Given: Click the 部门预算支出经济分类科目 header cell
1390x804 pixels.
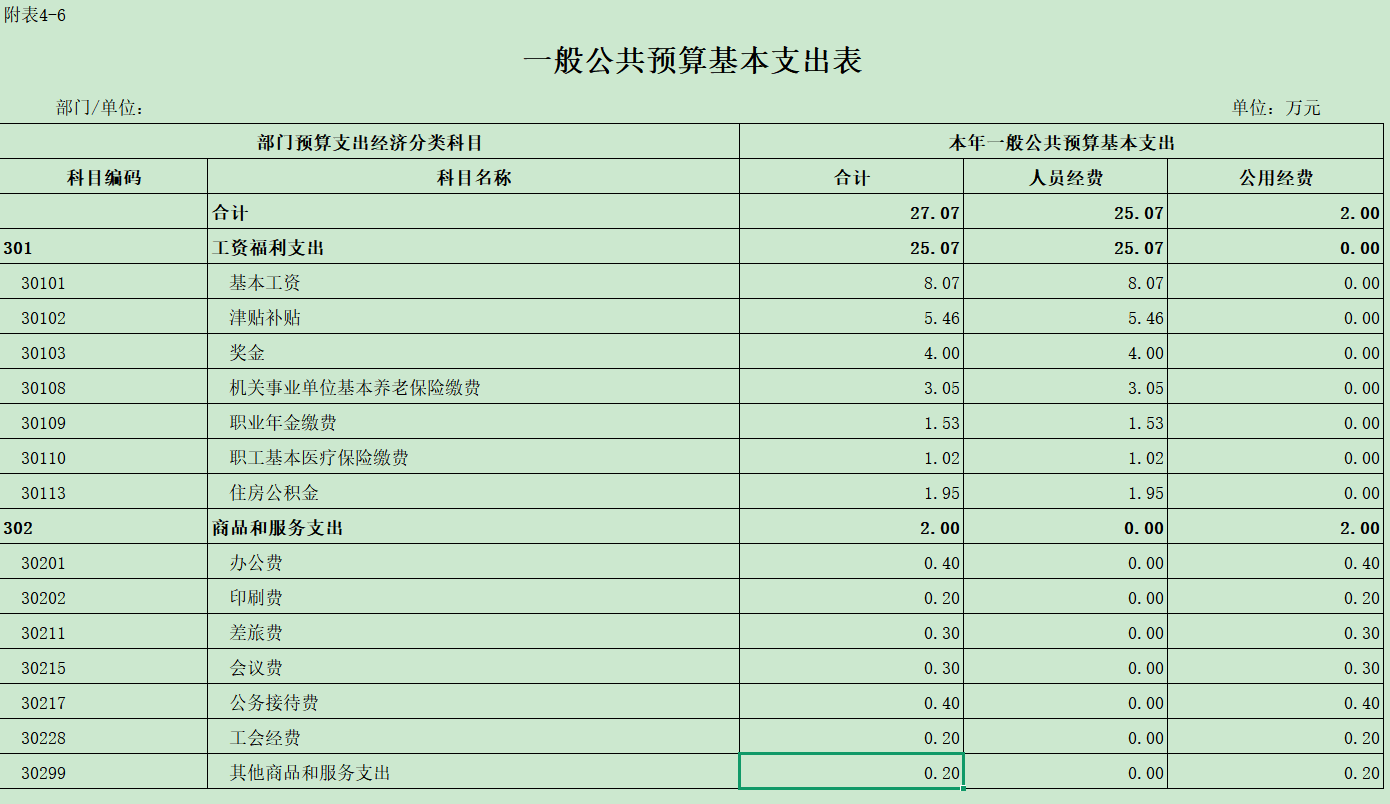Looking at the screenshot, I should point(370,142).
